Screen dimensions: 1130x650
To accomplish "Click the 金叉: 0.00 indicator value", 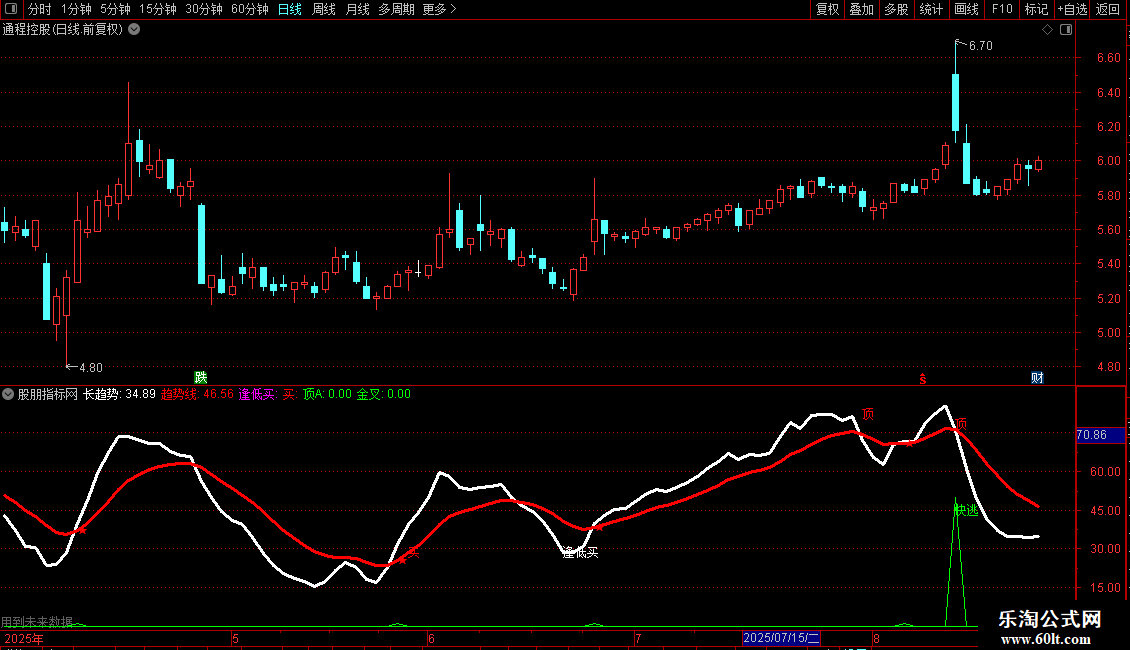I will click(383, 394).
